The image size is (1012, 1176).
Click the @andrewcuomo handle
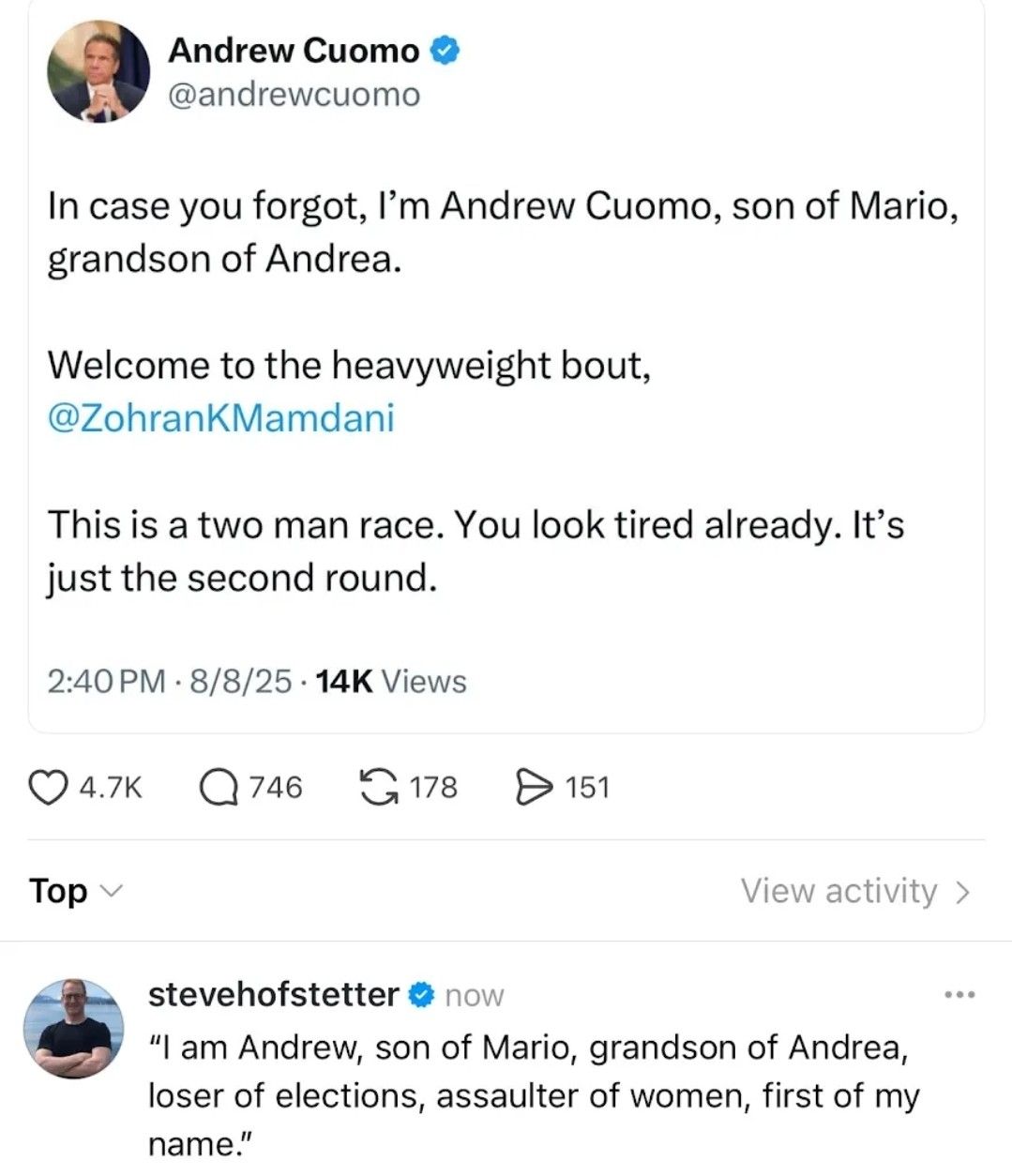[x=294, y=95]
